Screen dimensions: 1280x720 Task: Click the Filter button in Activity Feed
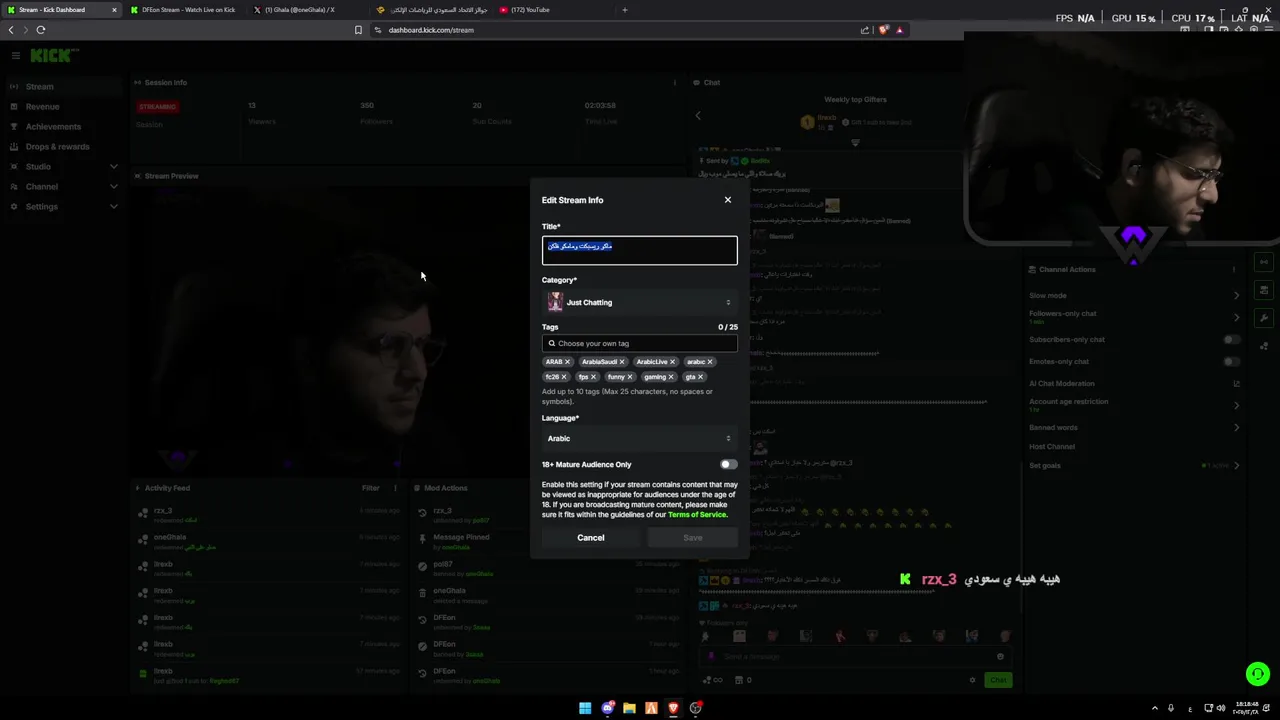click(371, 488)
